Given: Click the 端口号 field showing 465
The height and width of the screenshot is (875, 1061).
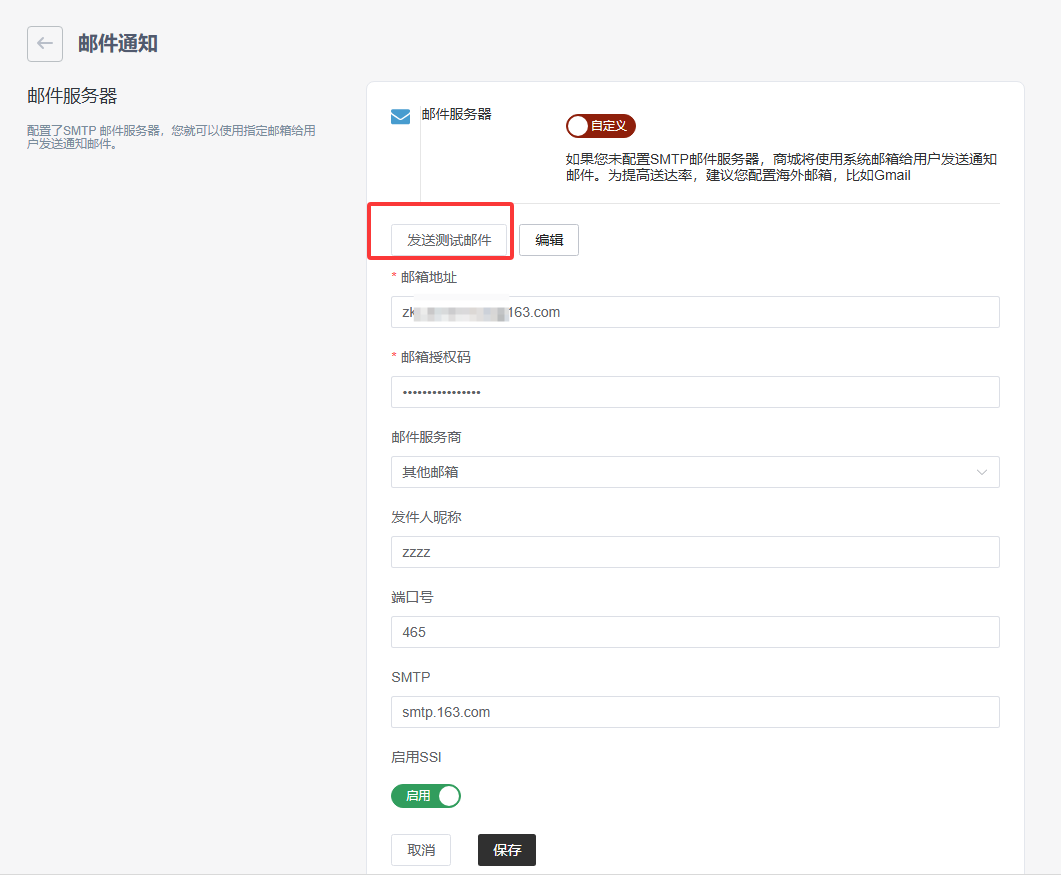Looking at the screenshot, I should tap(694, 632).
